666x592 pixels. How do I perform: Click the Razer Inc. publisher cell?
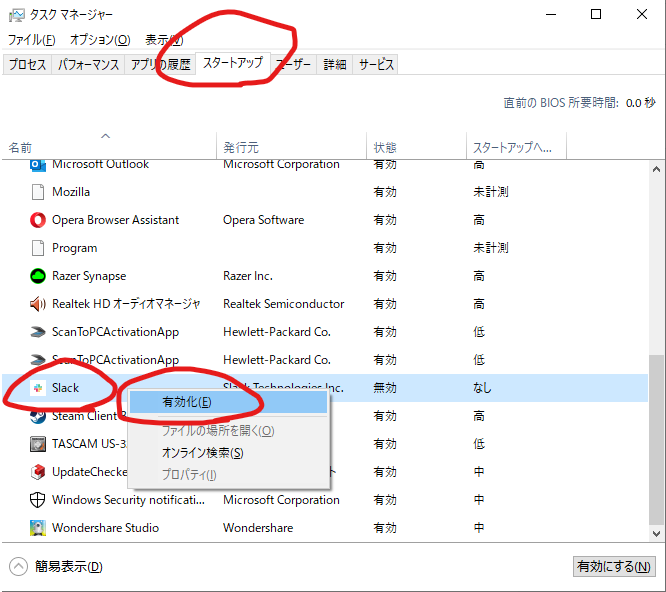(248, 276)
